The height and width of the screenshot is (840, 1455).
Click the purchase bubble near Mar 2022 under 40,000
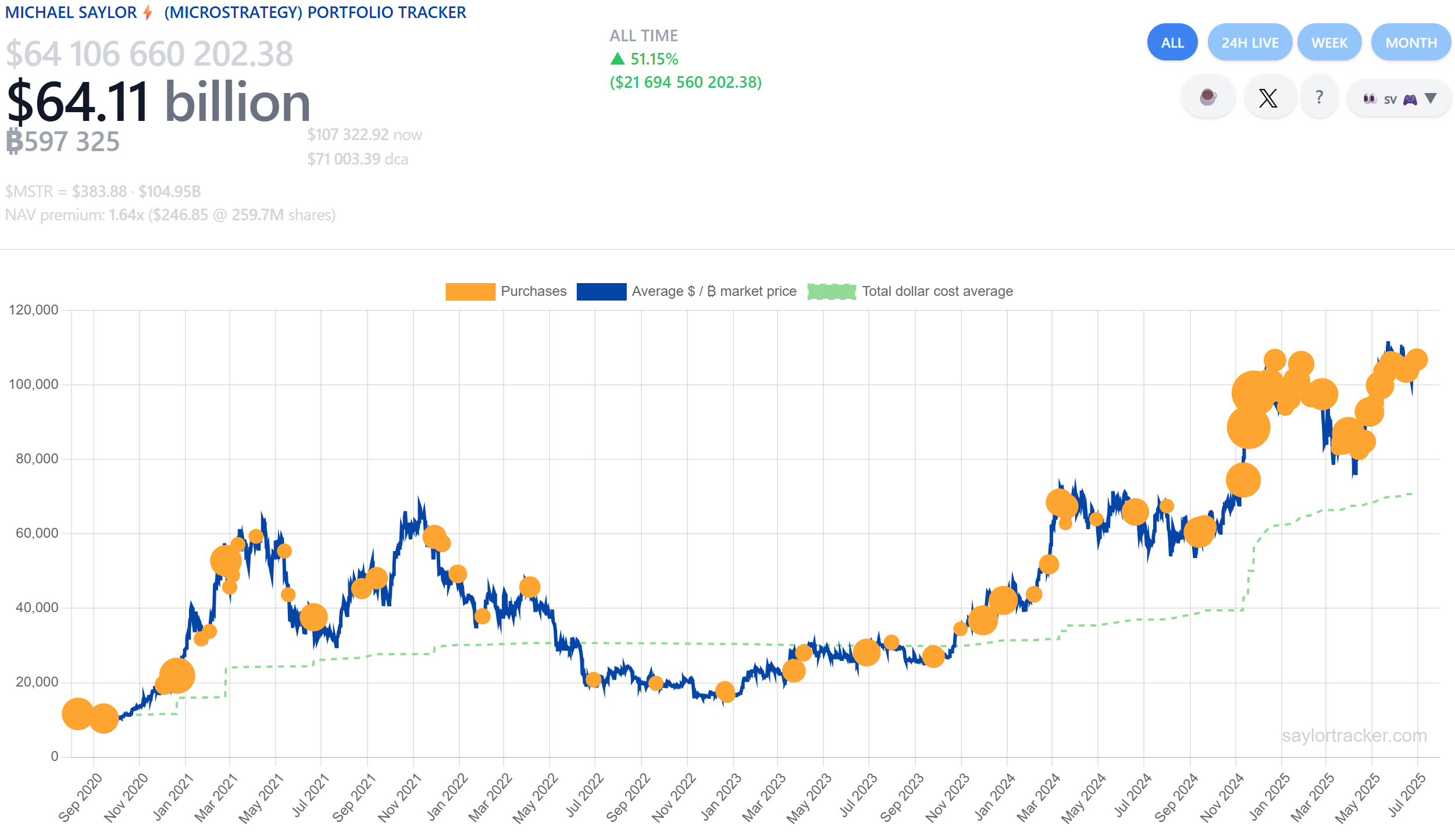[482, 616]
